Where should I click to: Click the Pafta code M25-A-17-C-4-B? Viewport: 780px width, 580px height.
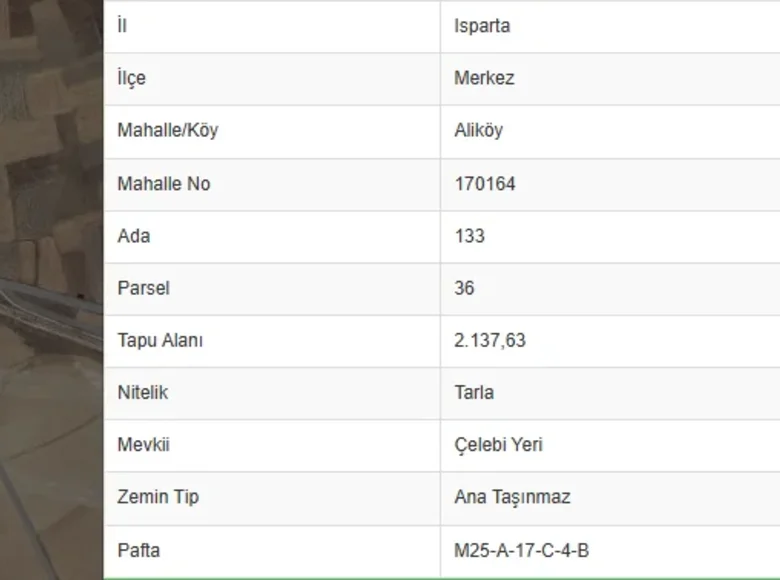point(521,550)
